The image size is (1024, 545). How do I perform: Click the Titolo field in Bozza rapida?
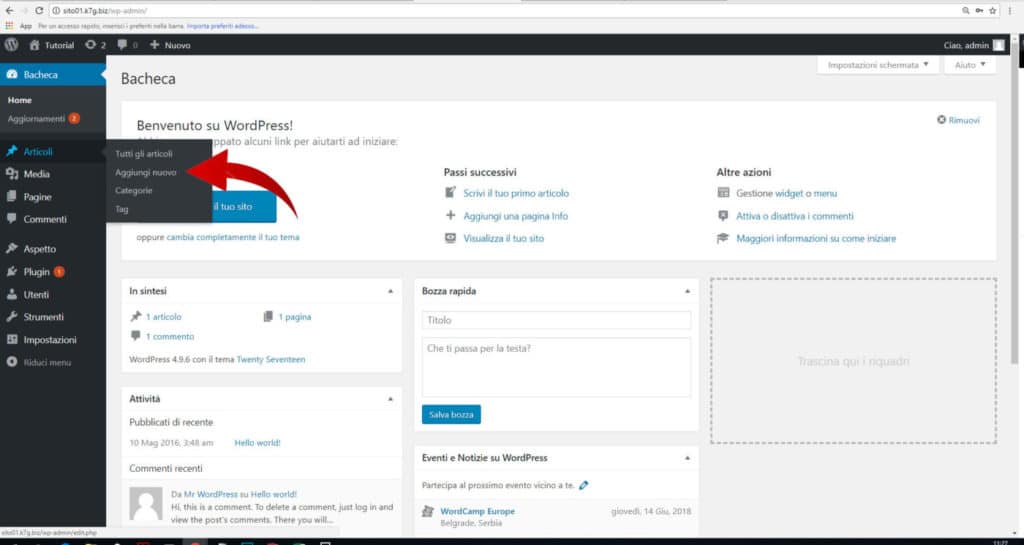click(556, 320)
